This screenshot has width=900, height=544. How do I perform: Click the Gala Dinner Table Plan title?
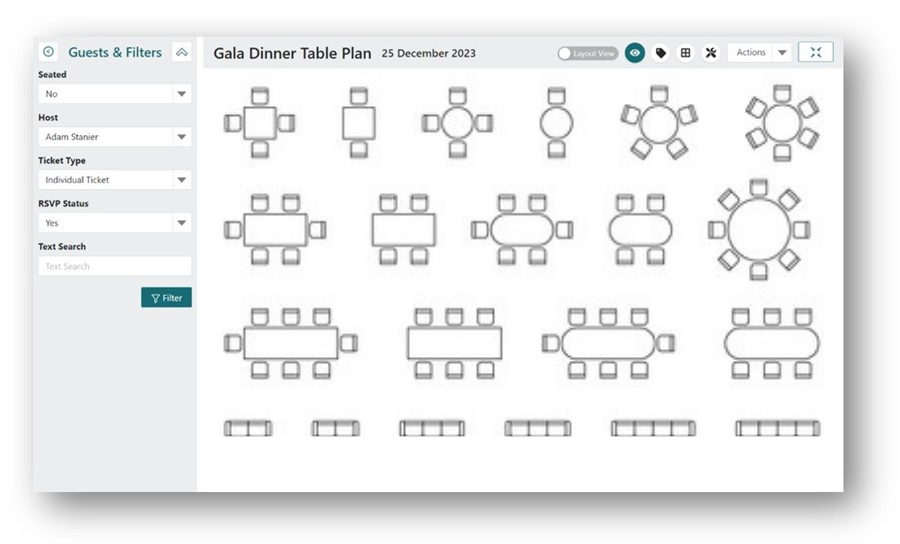coord(292,53)
